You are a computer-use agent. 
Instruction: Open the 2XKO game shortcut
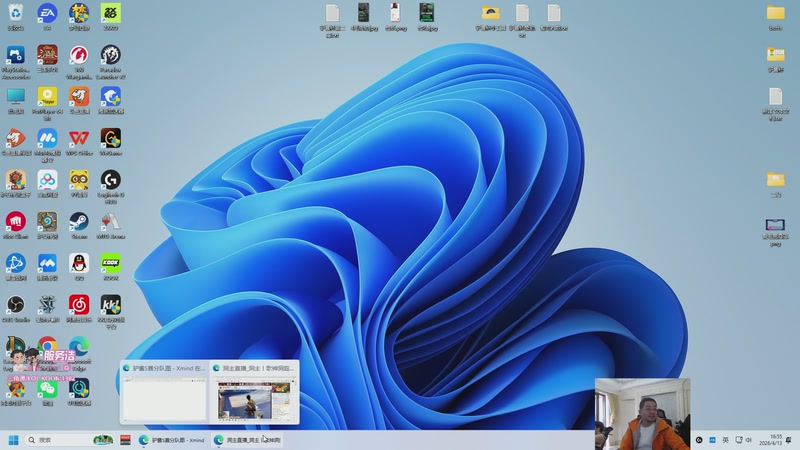click(x=111, y=15)
